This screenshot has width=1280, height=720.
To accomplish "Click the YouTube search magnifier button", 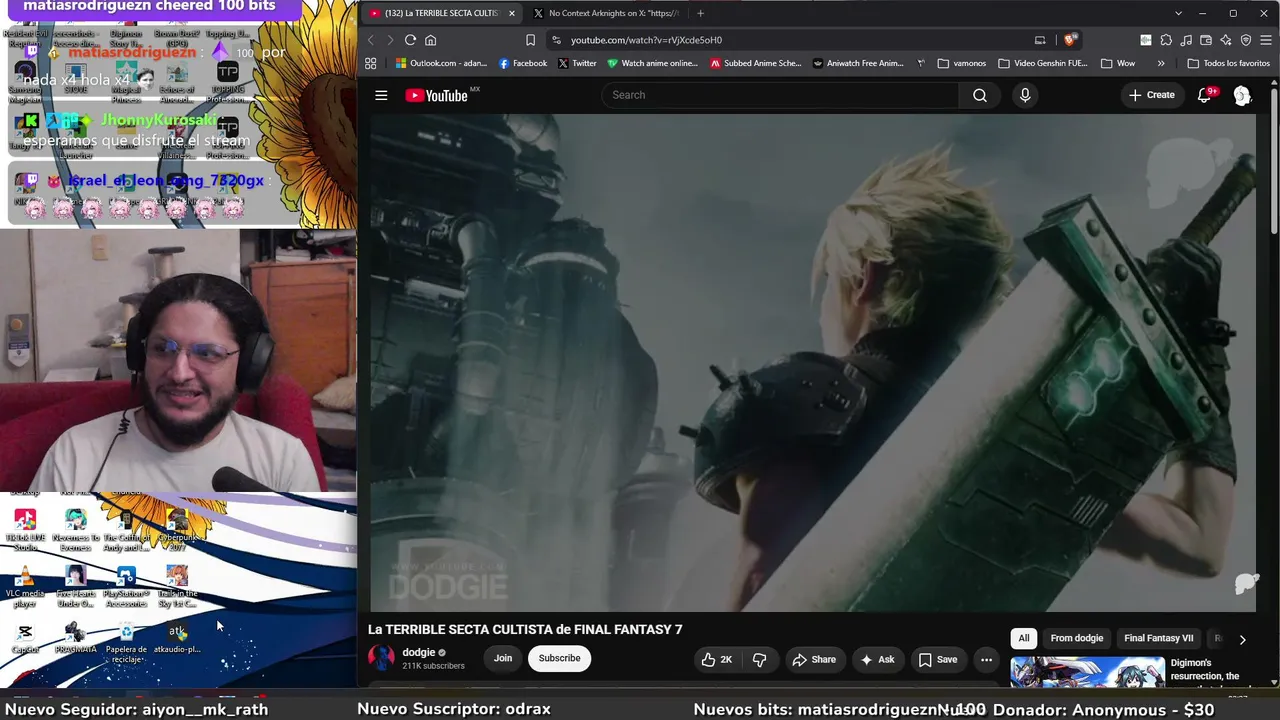I will point(980,95).
